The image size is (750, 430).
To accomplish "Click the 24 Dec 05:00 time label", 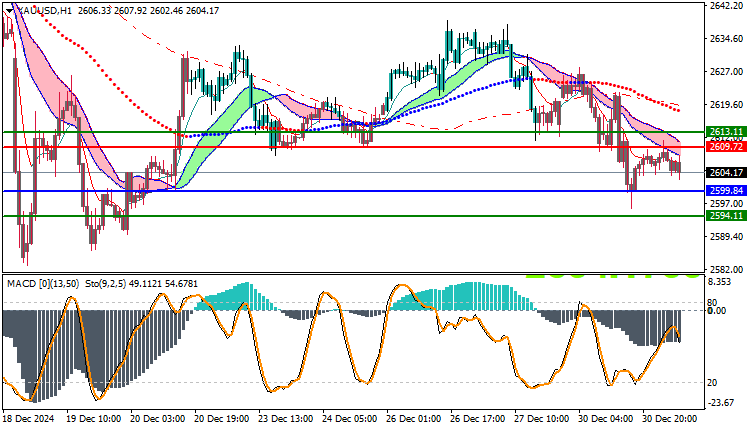I will [350, 419].
